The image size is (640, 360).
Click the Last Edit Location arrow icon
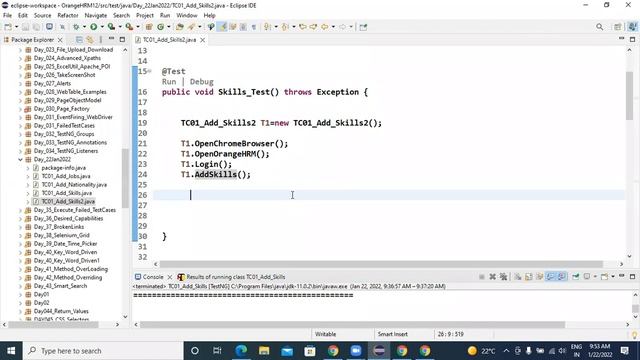coord(302,27)
